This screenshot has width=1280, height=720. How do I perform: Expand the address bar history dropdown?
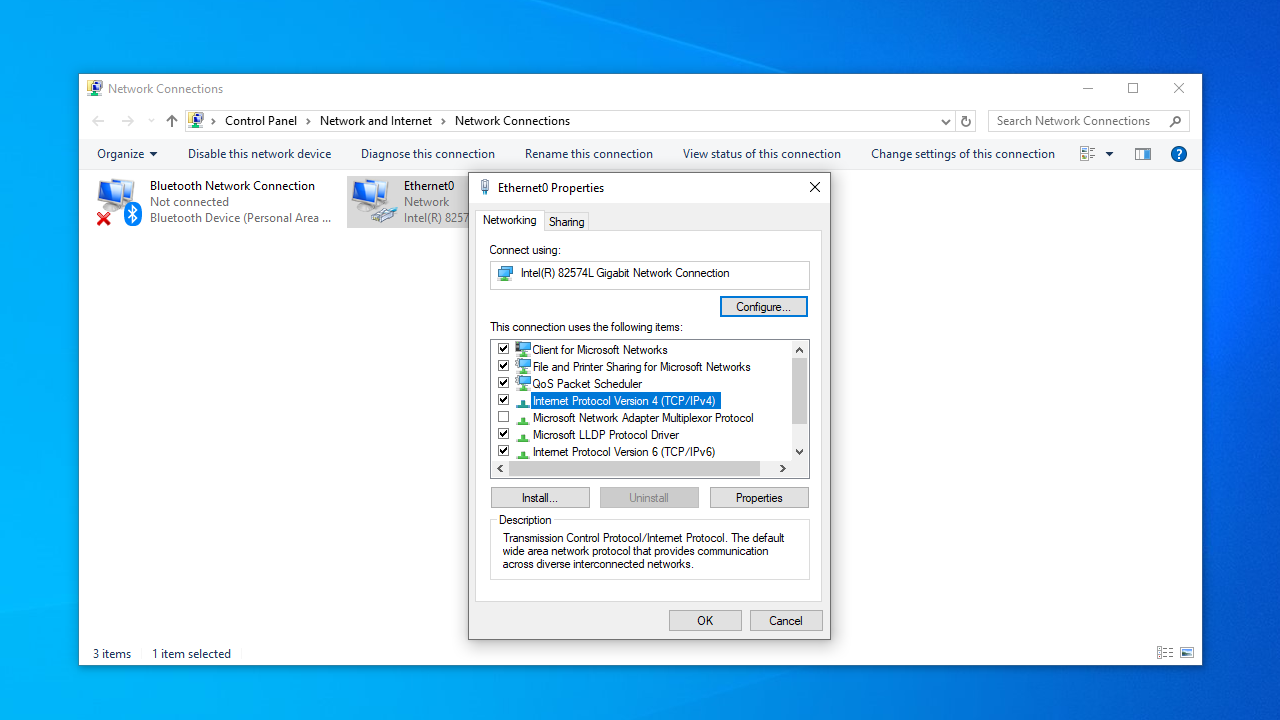tap(945, 121)
